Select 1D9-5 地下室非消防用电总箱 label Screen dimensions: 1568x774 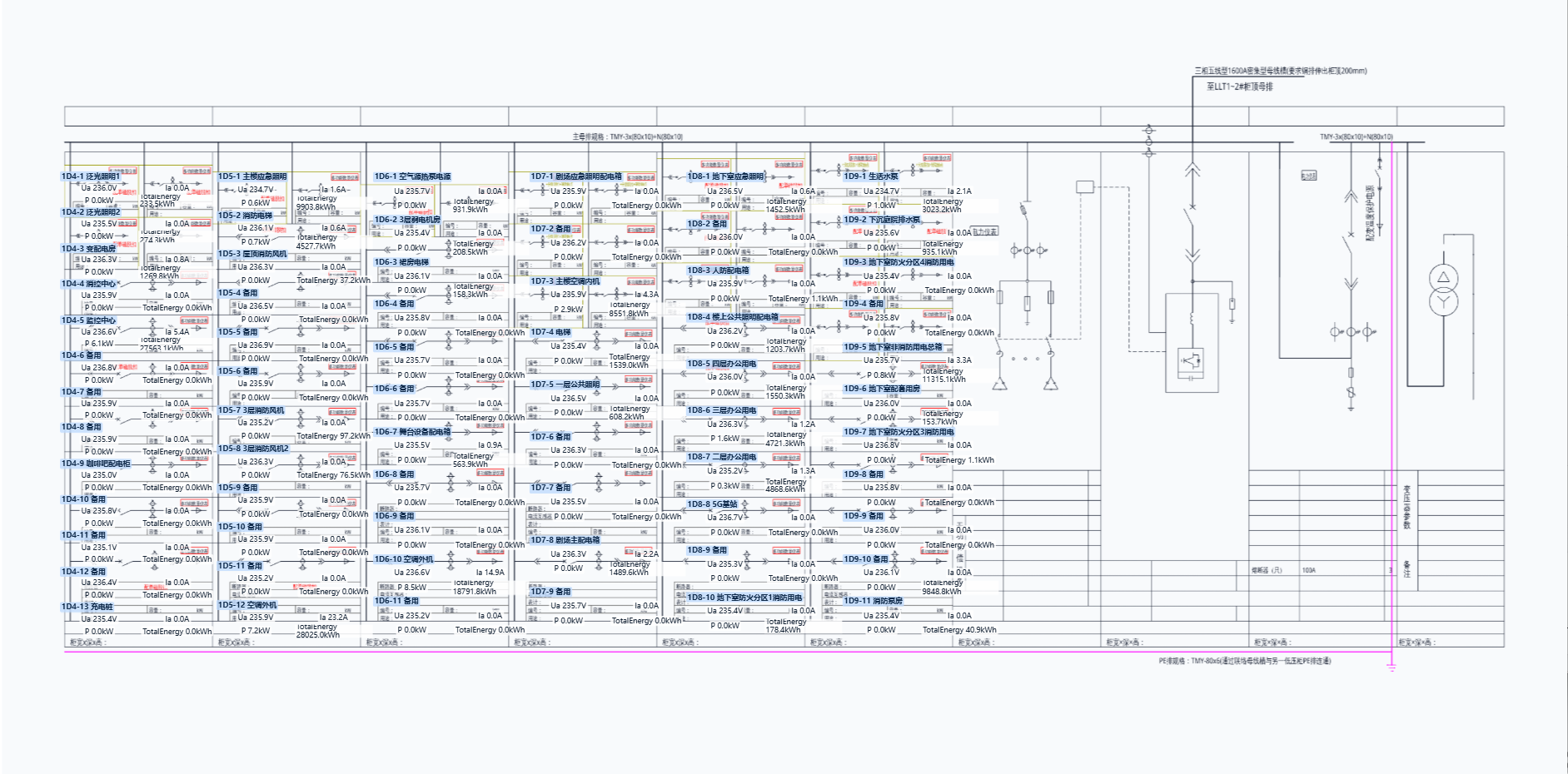click(893, 347)
